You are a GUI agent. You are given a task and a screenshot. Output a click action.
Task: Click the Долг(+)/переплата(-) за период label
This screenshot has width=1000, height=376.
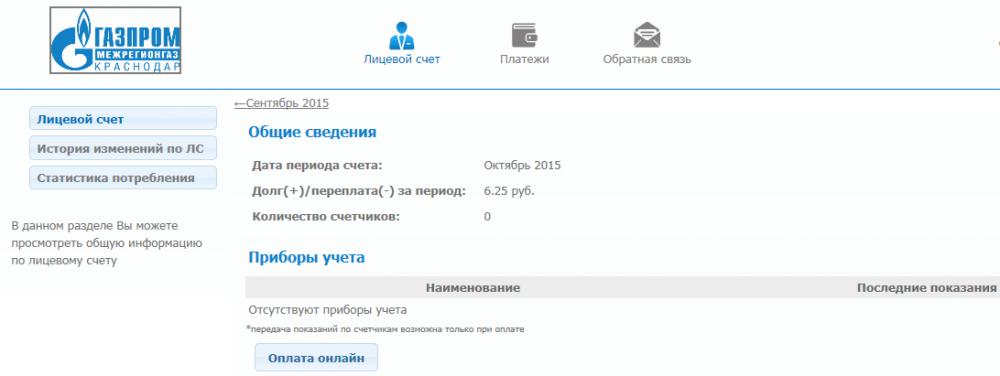[359, 191]
